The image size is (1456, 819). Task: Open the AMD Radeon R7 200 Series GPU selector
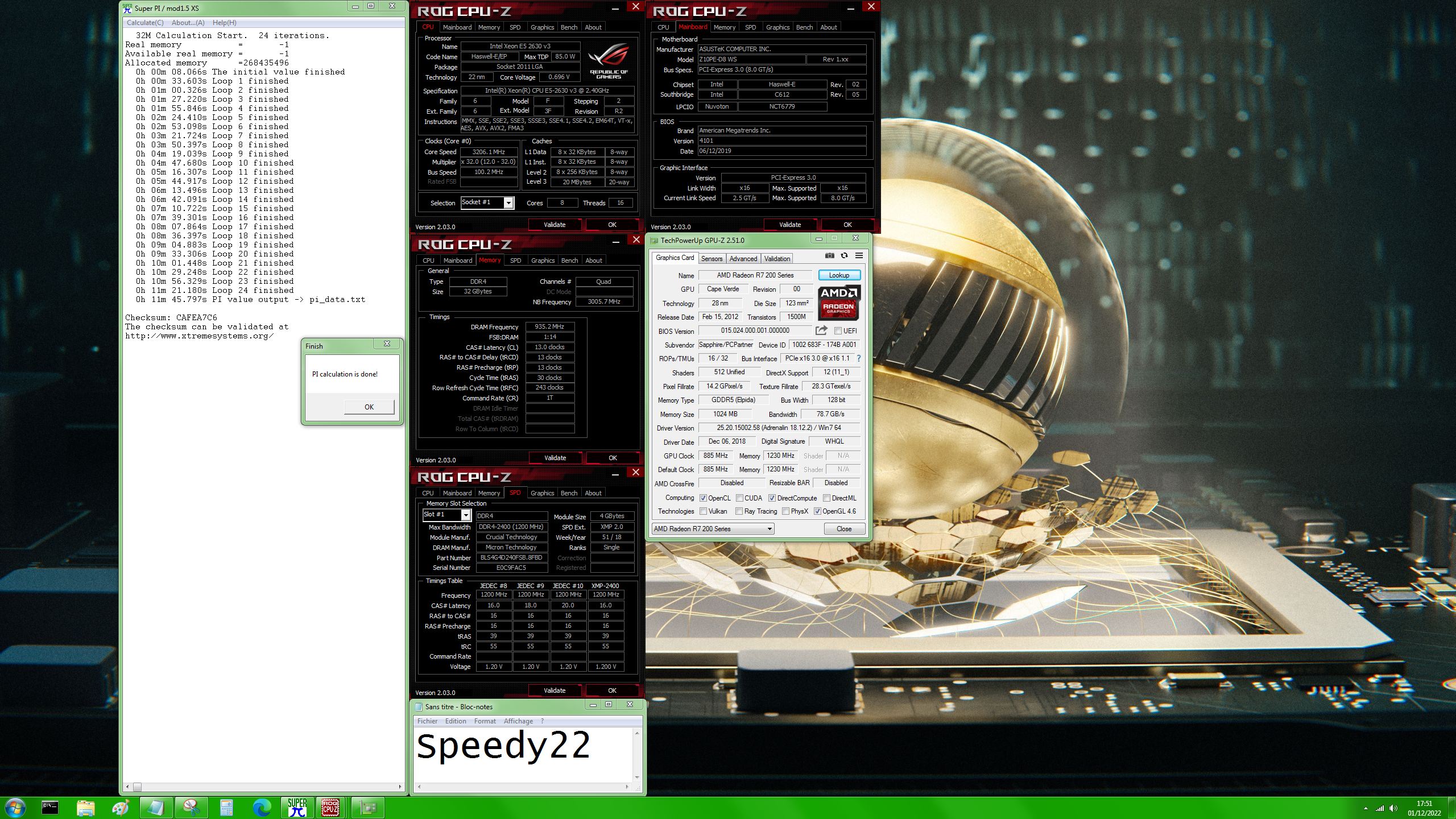point(713,529)
